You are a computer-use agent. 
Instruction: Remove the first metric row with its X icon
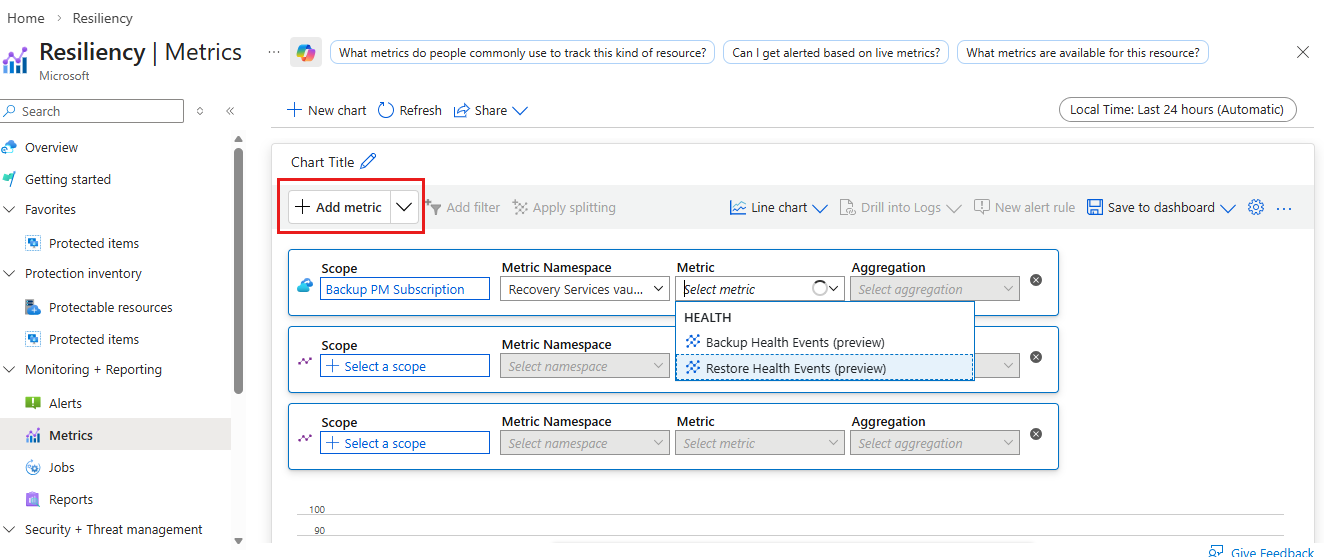[1036, 280]
